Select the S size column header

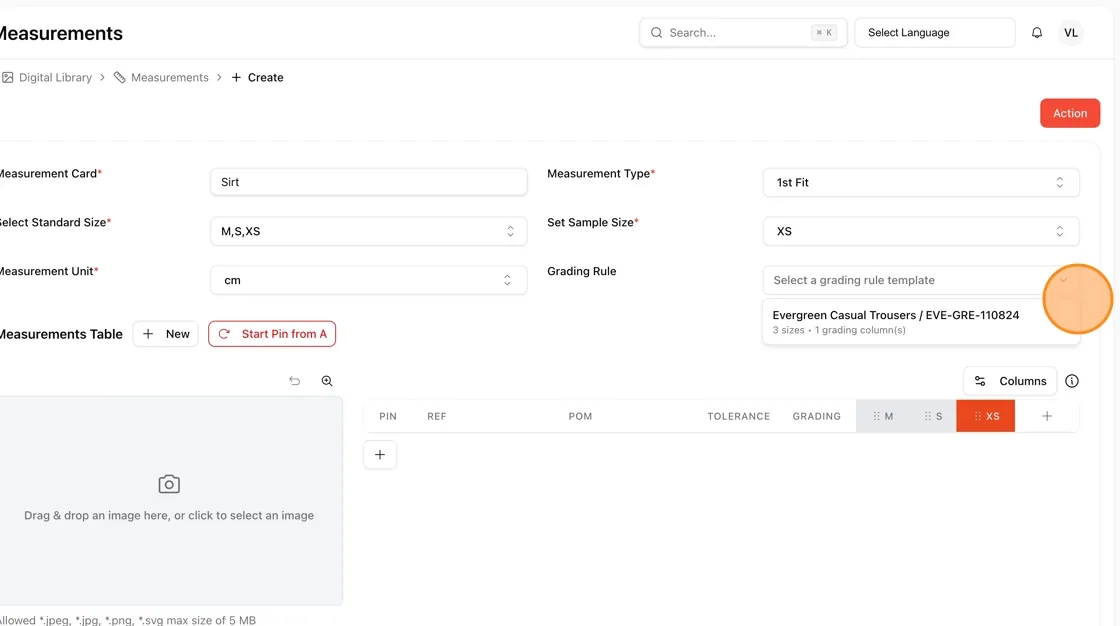coord(932,416)
